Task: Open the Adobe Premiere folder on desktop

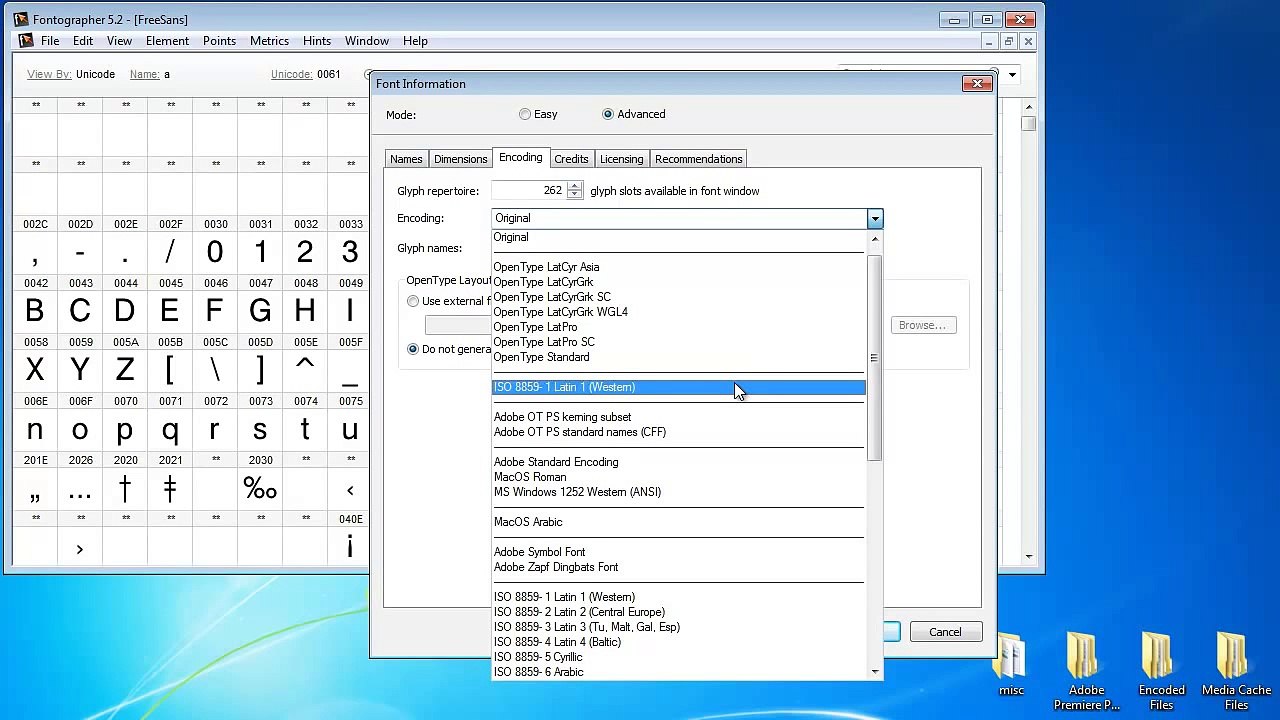Action: click(1086, 671)
